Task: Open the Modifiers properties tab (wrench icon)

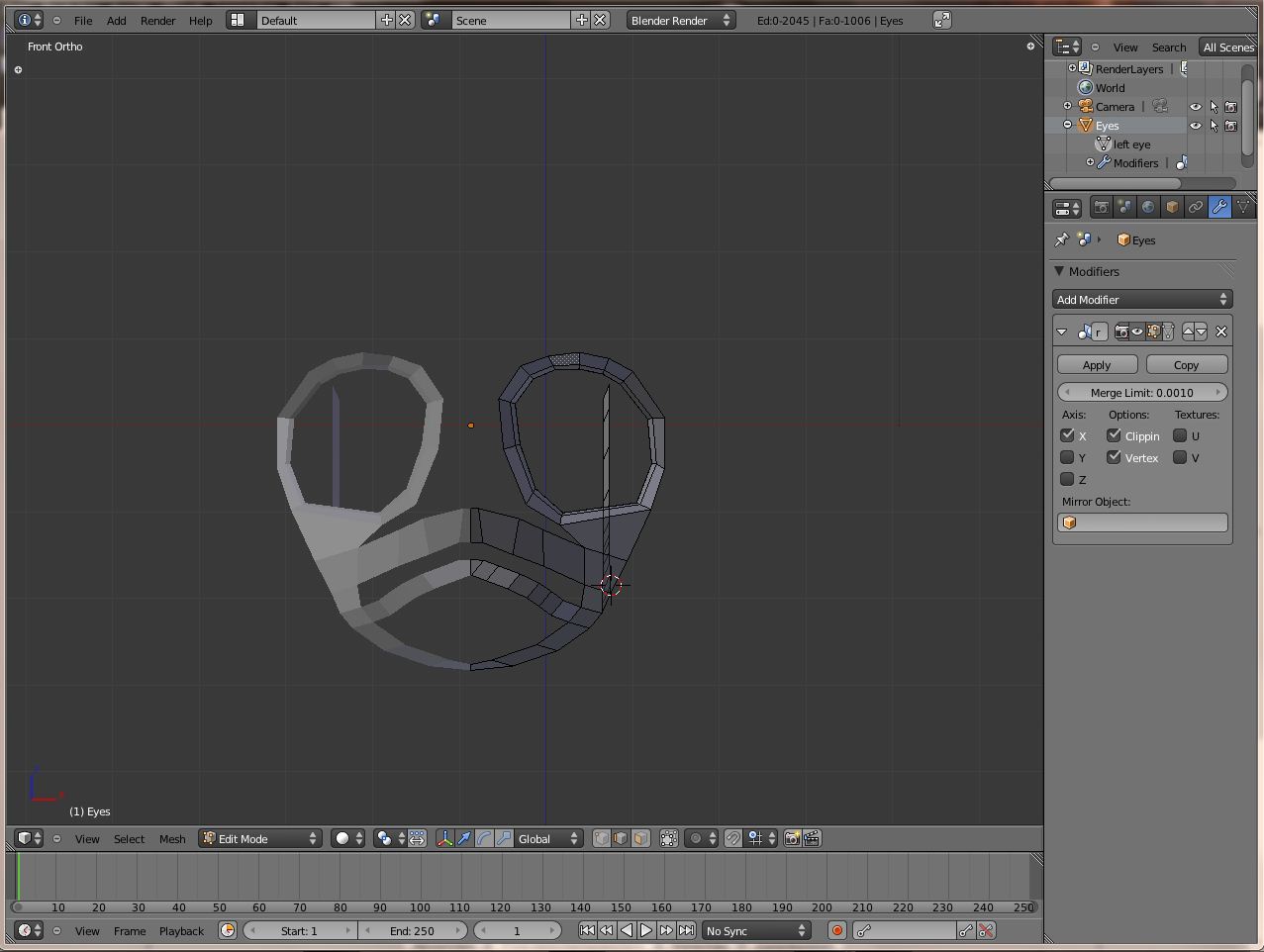Action: (x=1219, y=207)
